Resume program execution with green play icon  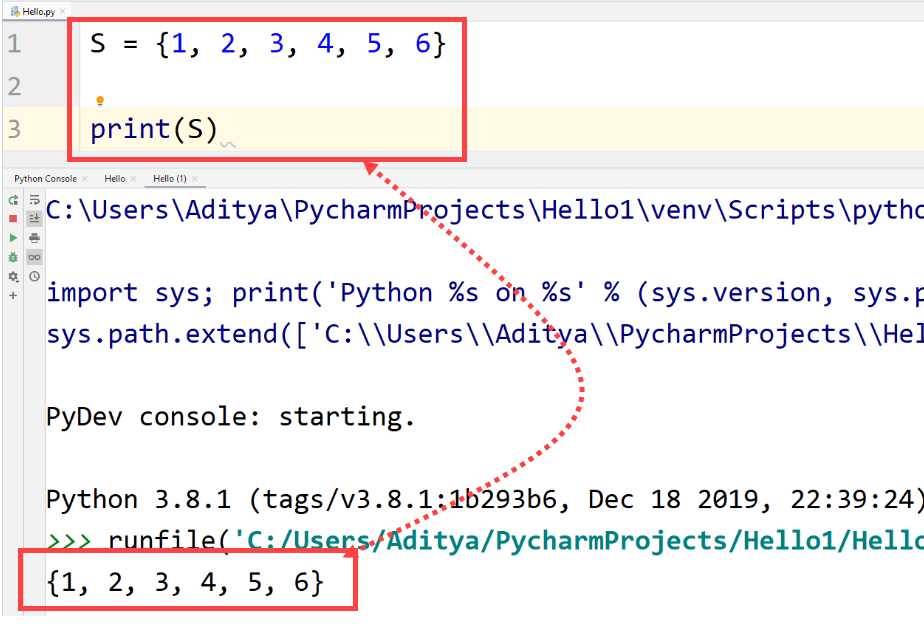tap(13, 238)
